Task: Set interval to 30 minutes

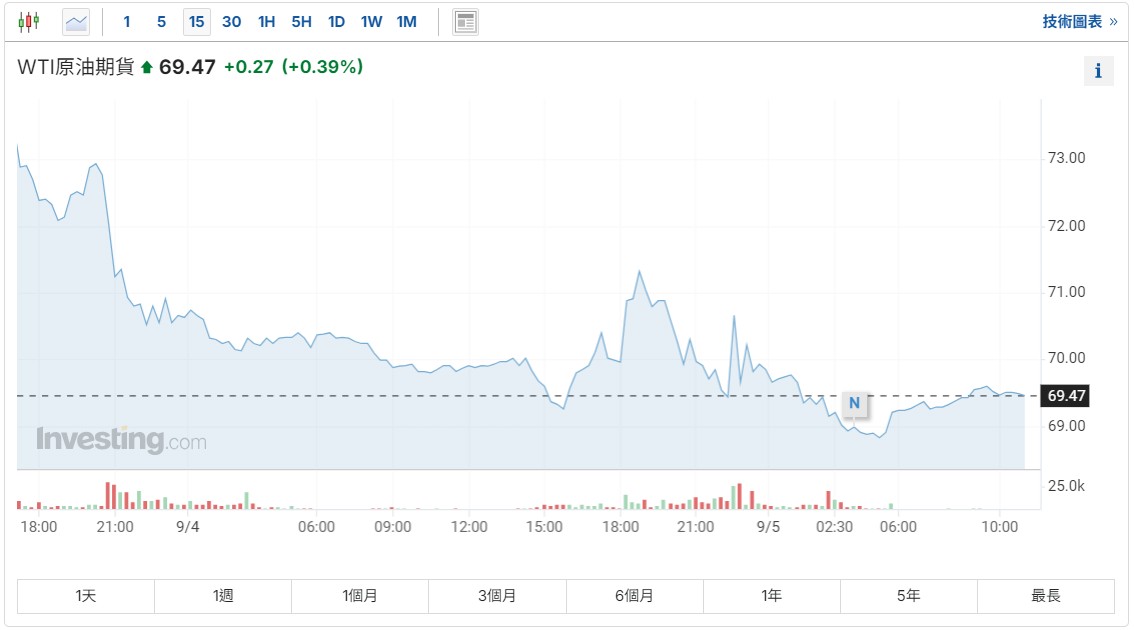Action: coord(231,22)
